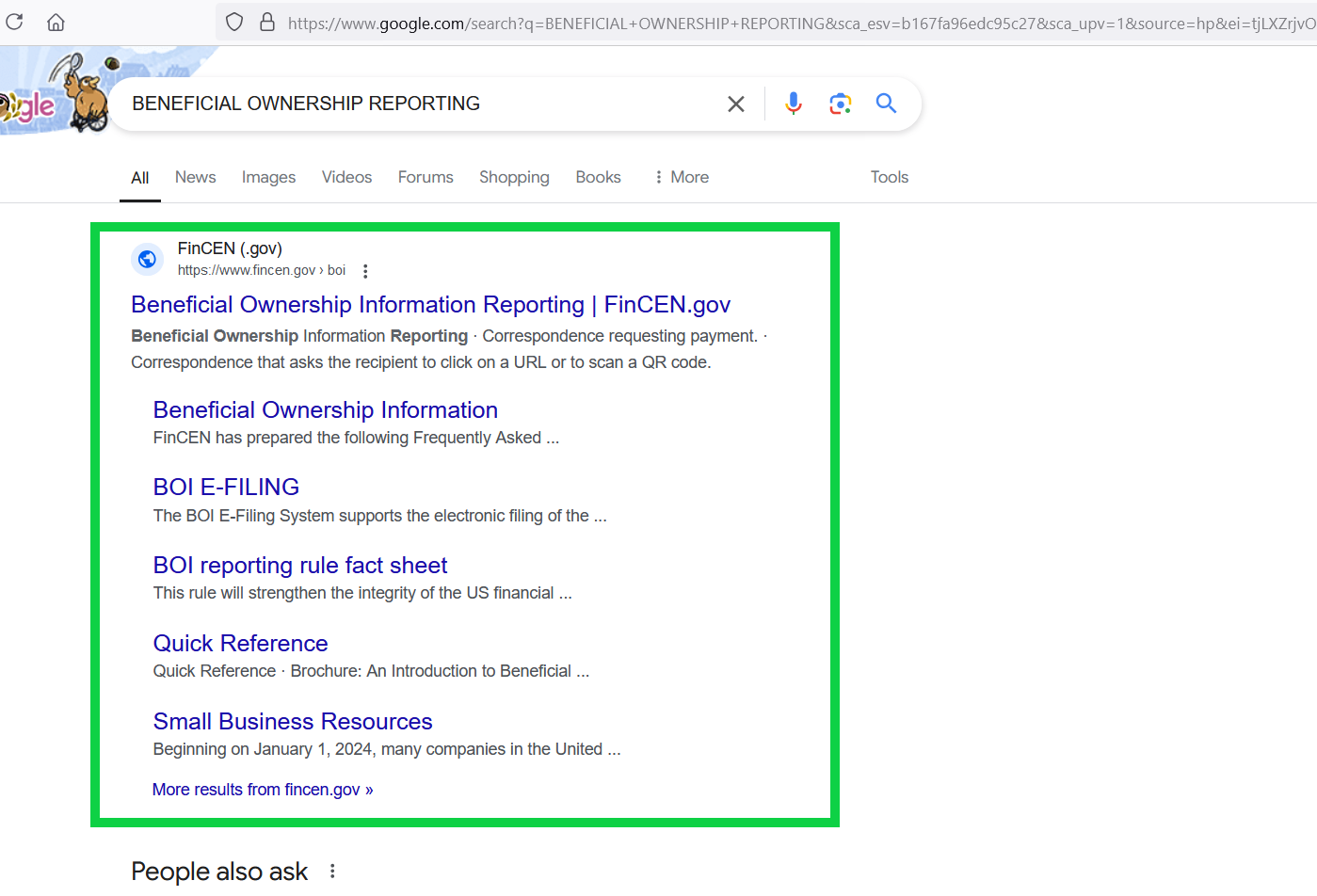Image resolution: width=1317 pixels, height=896 pixels.
Task: Switch to the Videos tab
Action: coord(346,177)
